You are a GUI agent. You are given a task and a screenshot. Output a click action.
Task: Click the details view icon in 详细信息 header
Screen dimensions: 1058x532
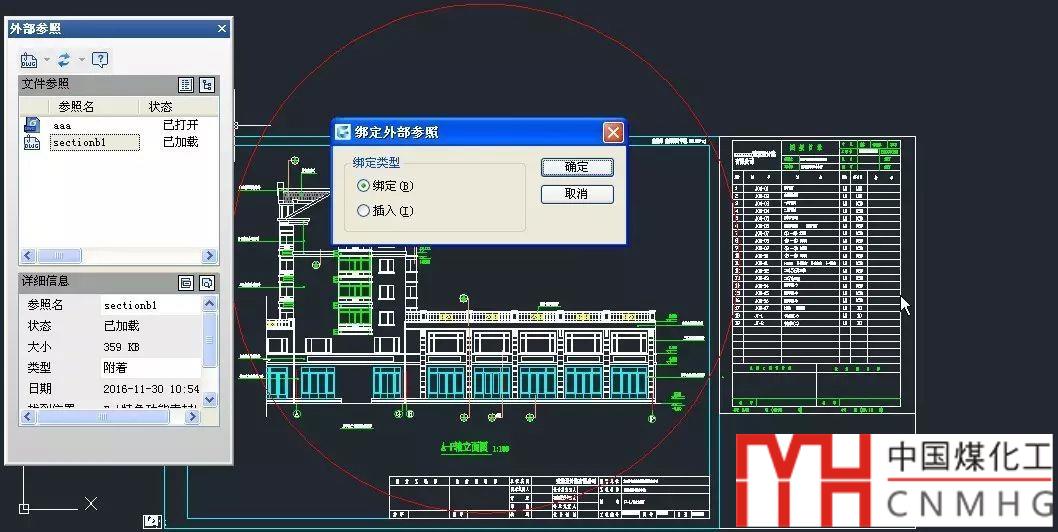pos(186,283)
